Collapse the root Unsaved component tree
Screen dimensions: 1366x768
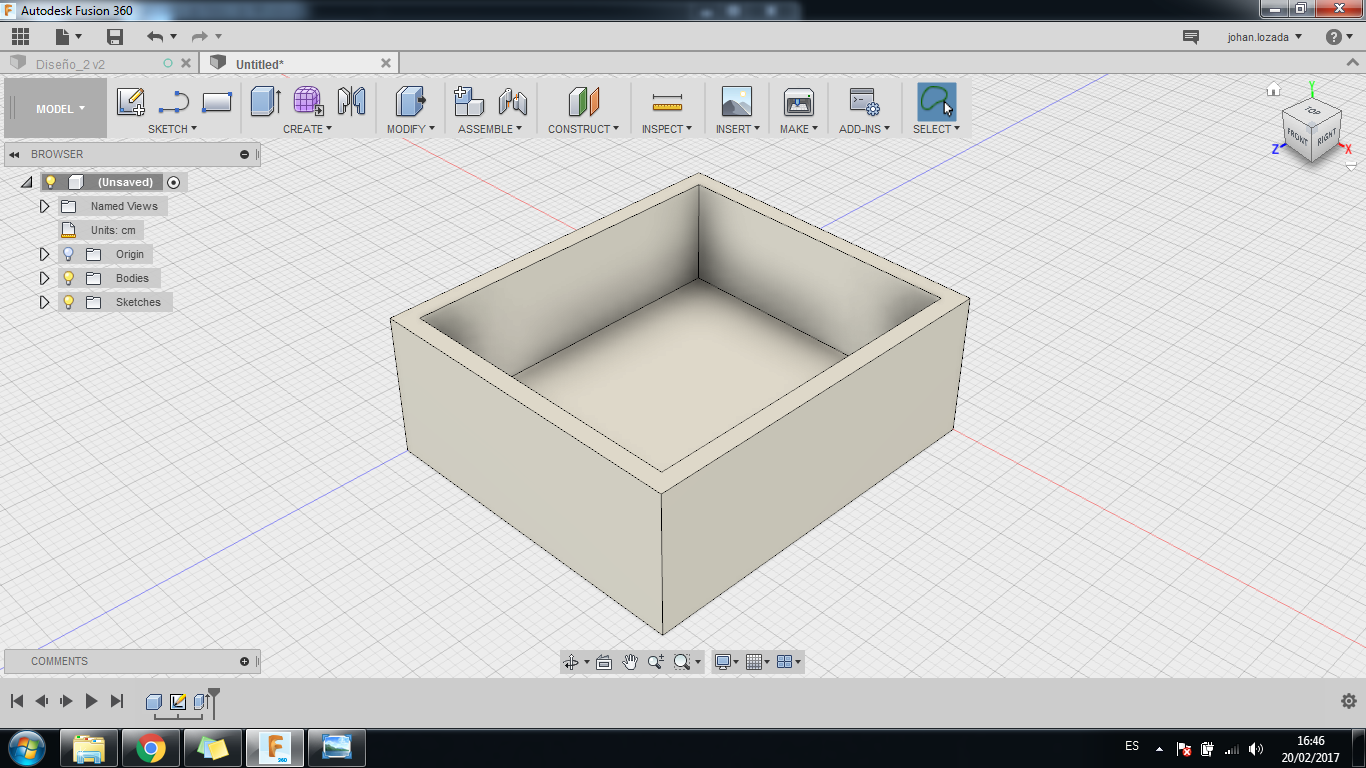27,182
